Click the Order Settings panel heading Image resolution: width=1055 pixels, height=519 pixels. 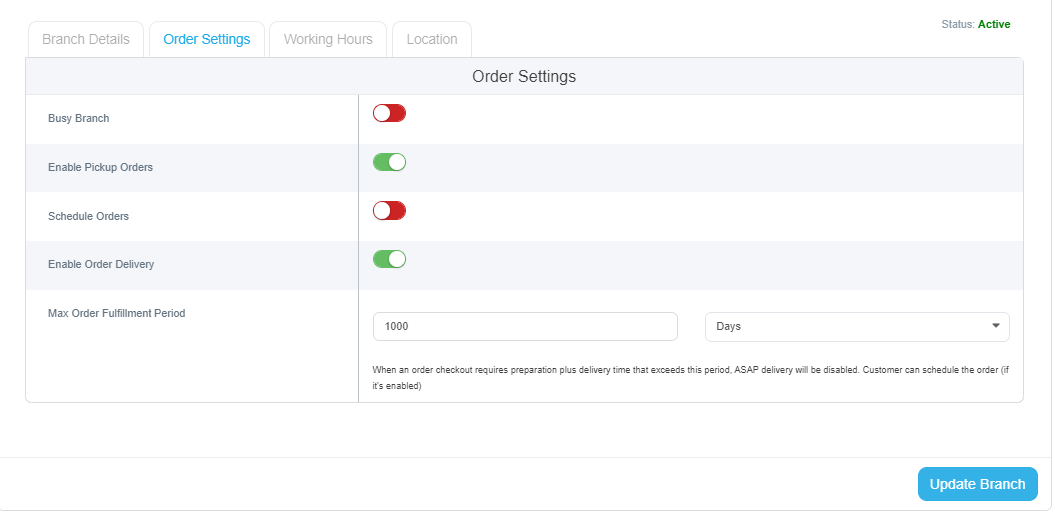524,77
